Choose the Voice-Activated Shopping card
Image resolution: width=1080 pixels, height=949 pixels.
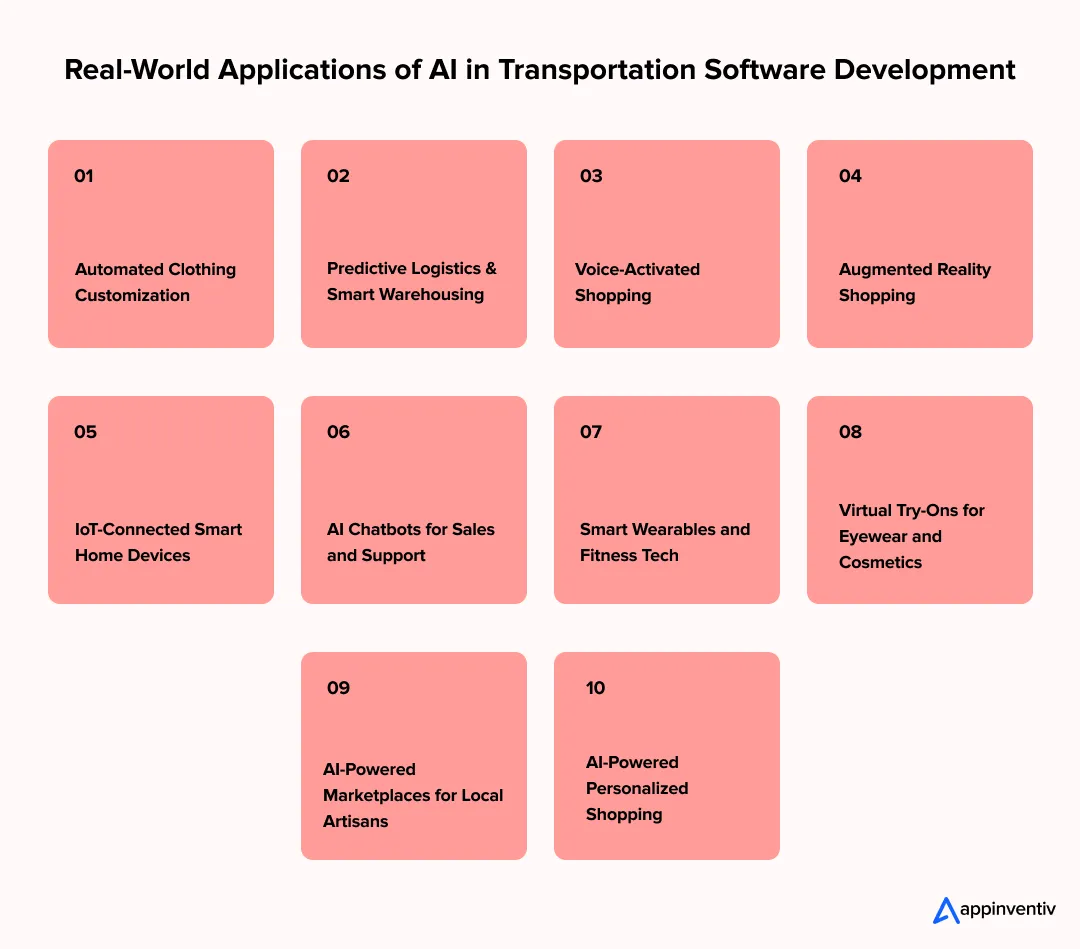point(667,244)
